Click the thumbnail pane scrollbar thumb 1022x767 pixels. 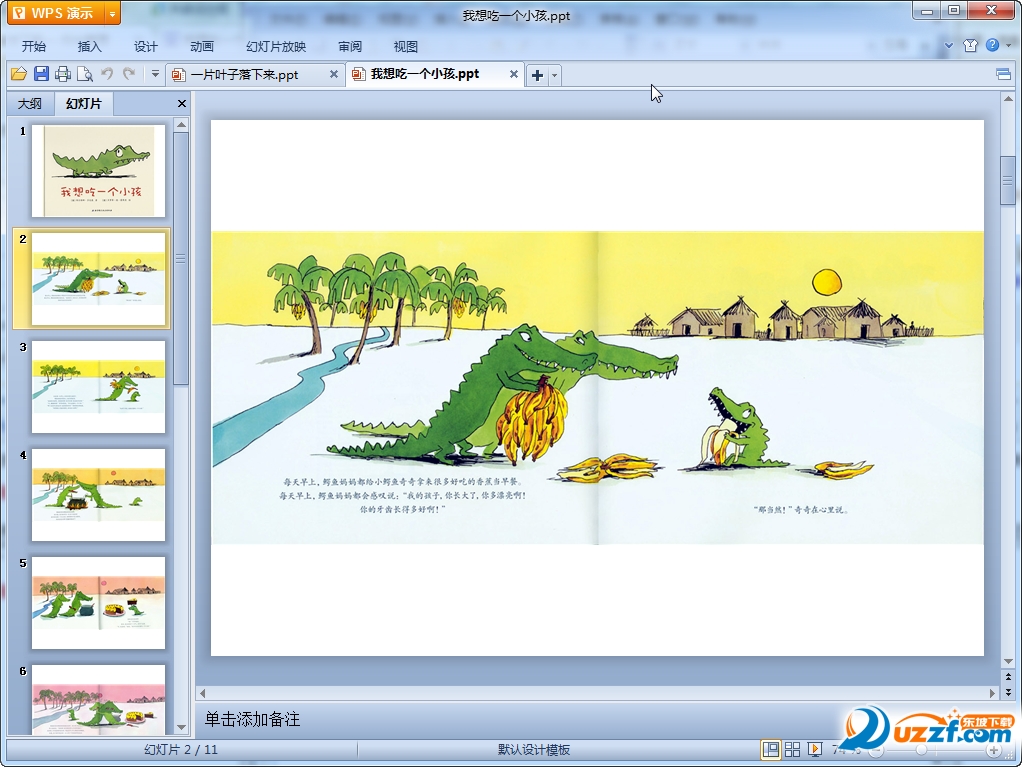pyautogui.click(x=181, y=259)
